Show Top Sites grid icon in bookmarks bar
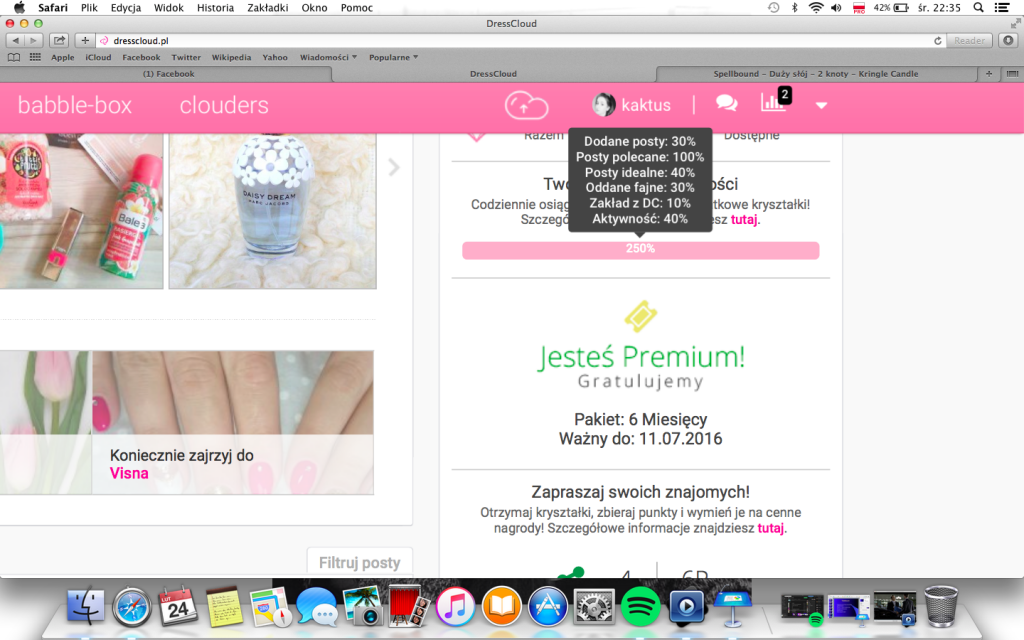Screen dimensions: 1024x640 (x=35, y=57)
